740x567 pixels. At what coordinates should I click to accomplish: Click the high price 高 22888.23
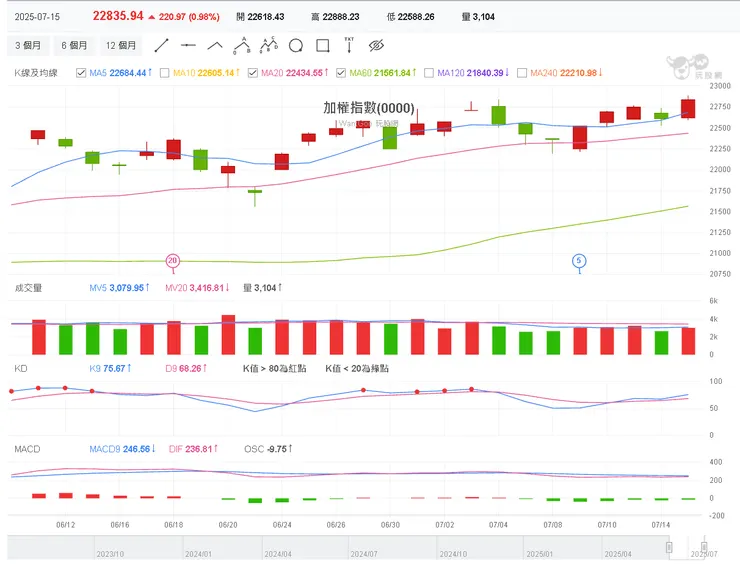[x=335, y=17]
